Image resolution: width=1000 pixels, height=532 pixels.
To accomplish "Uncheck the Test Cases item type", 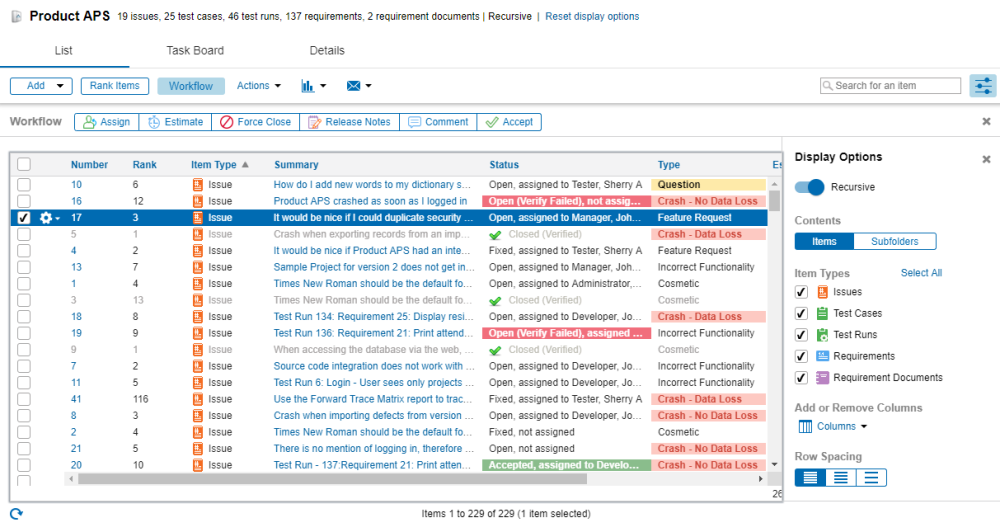I will click(801, 313).
